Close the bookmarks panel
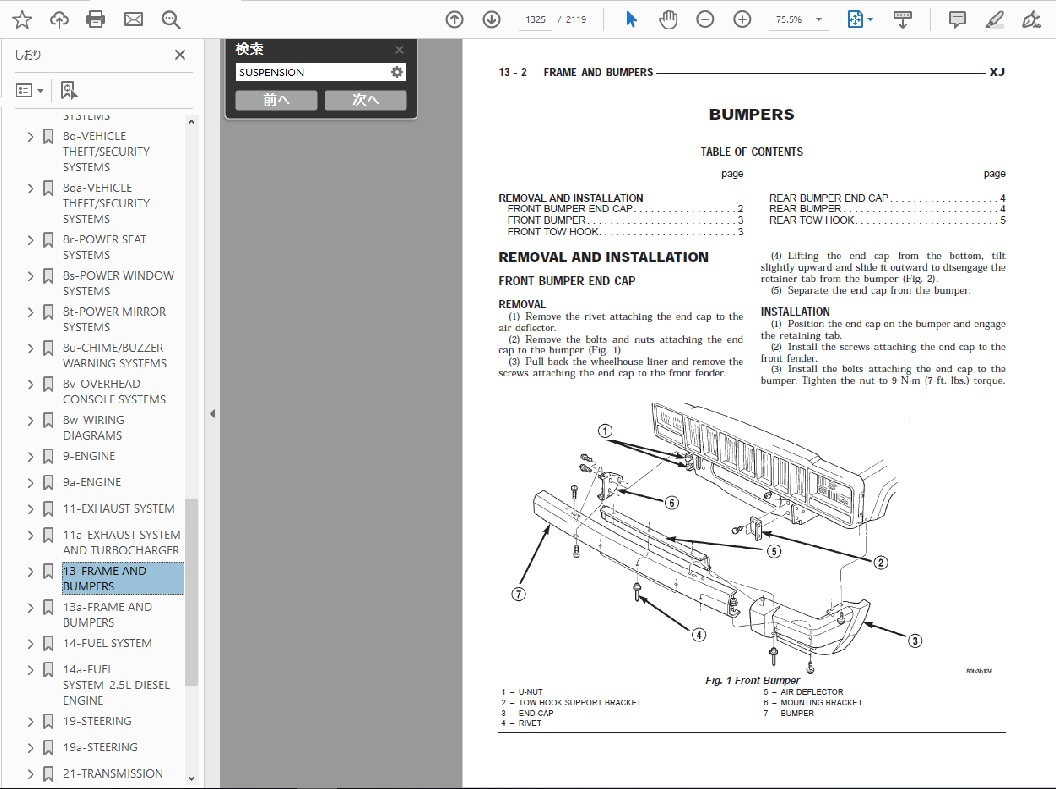This screenshot has height=789, width=1056. tap(180, 55)
